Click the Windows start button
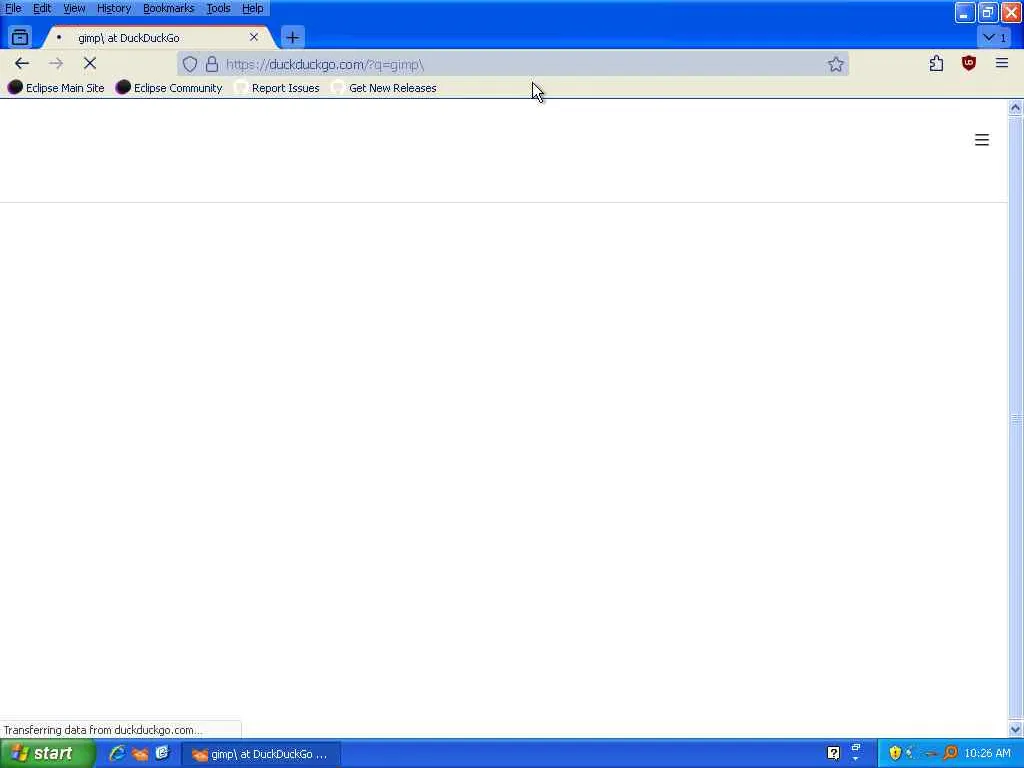The width and height of the screenshot is (1024, 768). [x=46, y=754]
